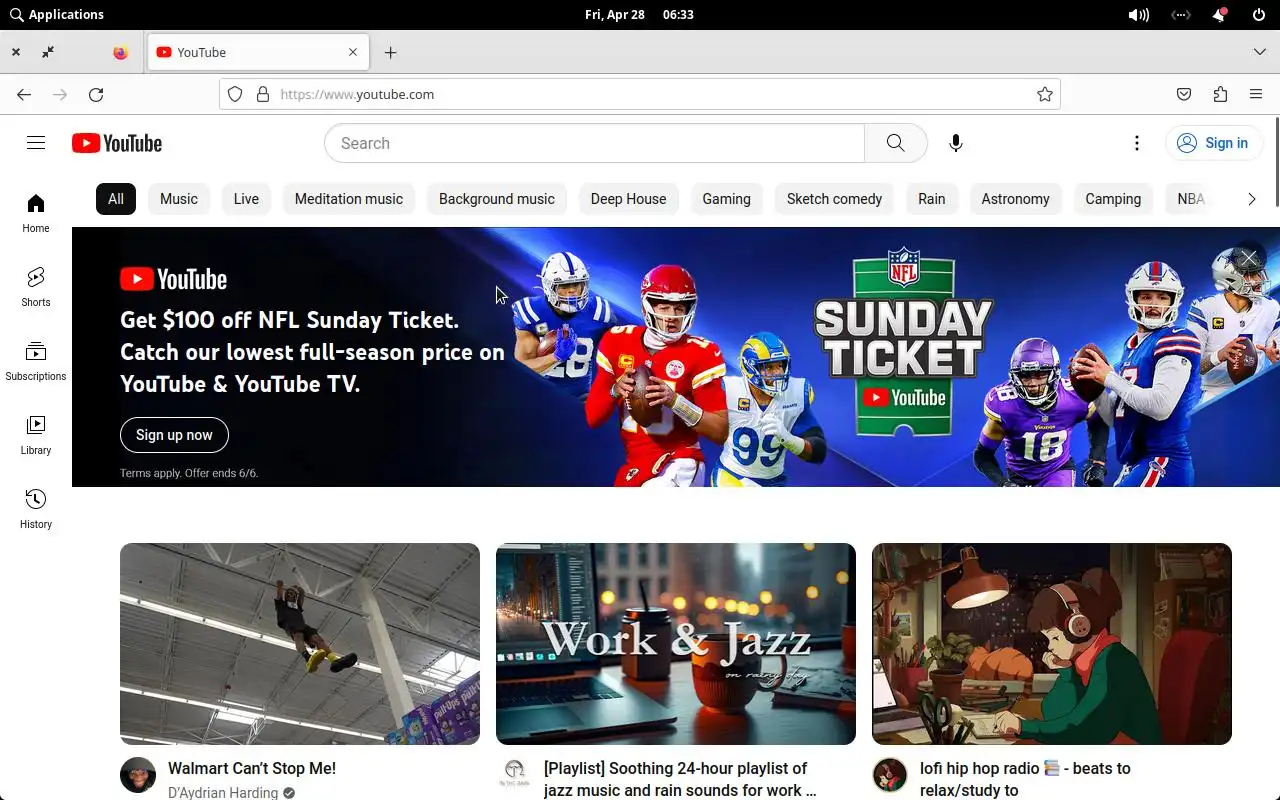Close the YouTube browser tab
Image resolution: width=1280 pixels, height=800 pixels.
[x=353, y=52]
